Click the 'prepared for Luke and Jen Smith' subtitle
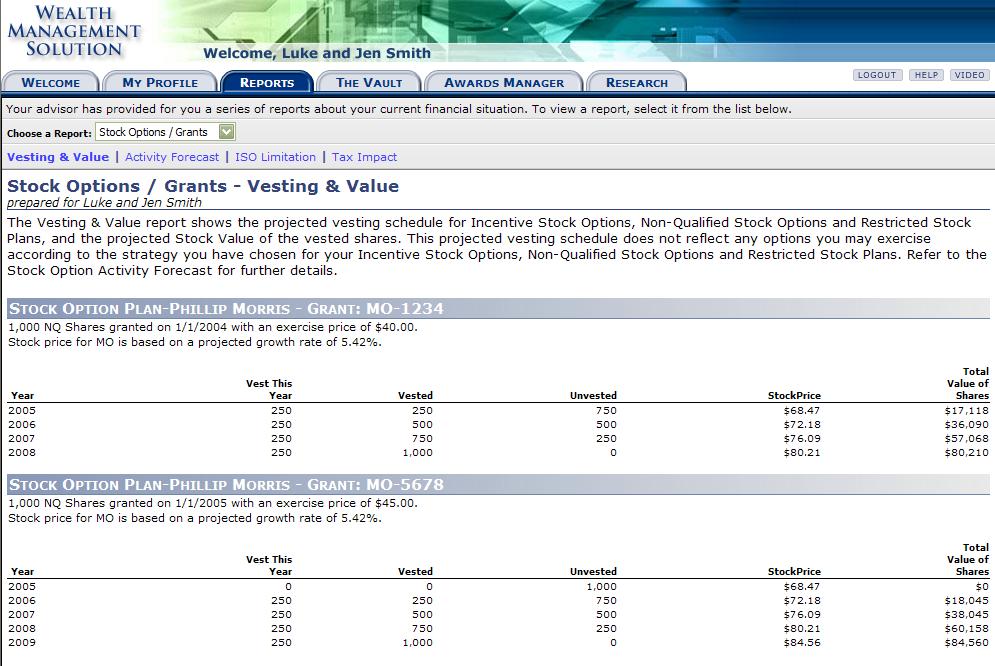This screenshot has height=666, width=995. [x=105, y=202]
